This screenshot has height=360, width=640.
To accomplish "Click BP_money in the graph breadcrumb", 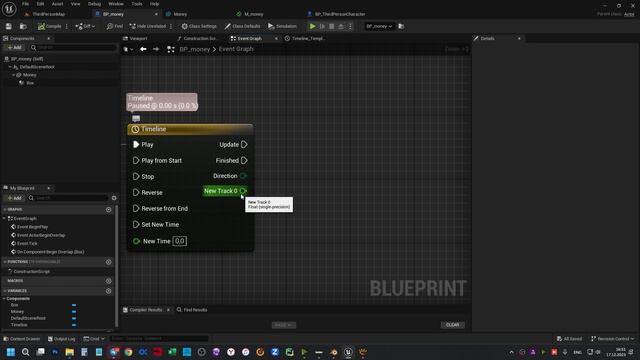I will pyautogui.click(x=195, y=49).
